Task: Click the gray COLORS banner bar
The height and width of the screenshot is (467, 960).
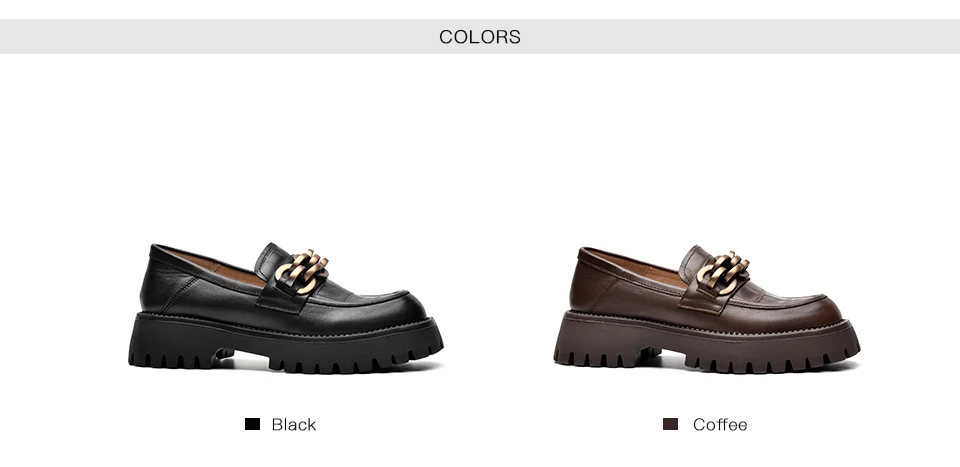Action: (x=480, y=37)
